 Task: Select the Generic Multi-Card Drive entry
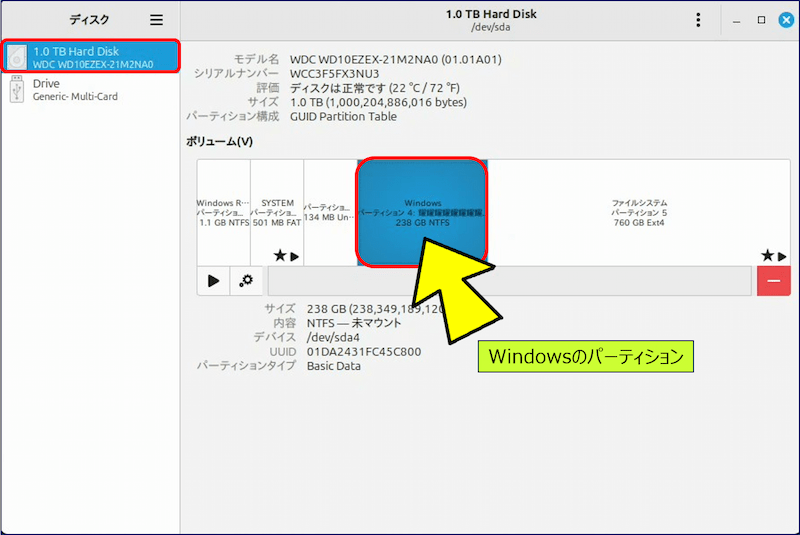[92, 90]
